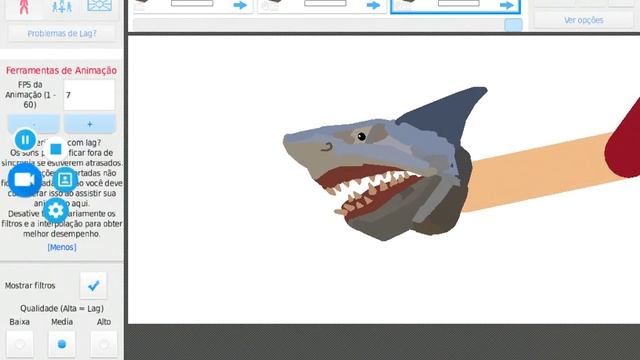Viewport: 640px width, 360px height.
Task: Edit the animation FPS value field
Action: (x=89, y=95)
